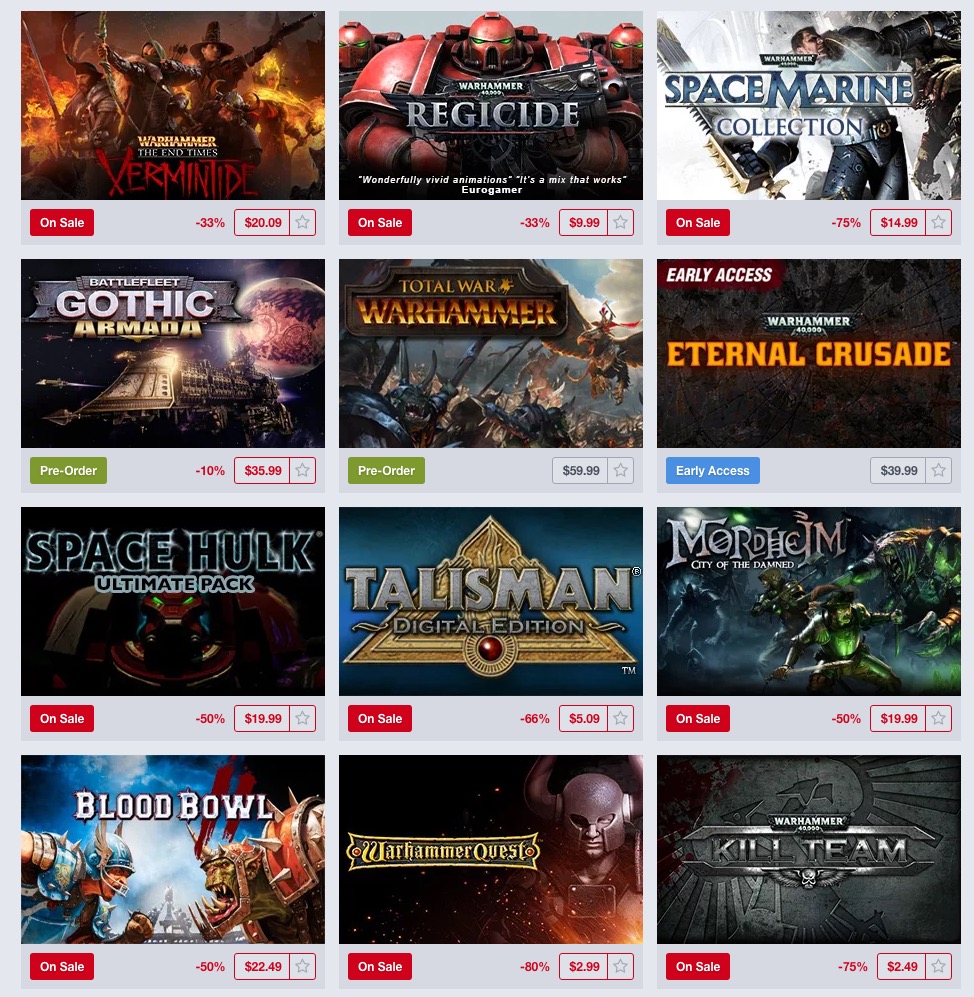The height and width of the screenshot is (997, 974).
Task: Click the wishlist star for Regicide
Action: [x=621, y=223]
